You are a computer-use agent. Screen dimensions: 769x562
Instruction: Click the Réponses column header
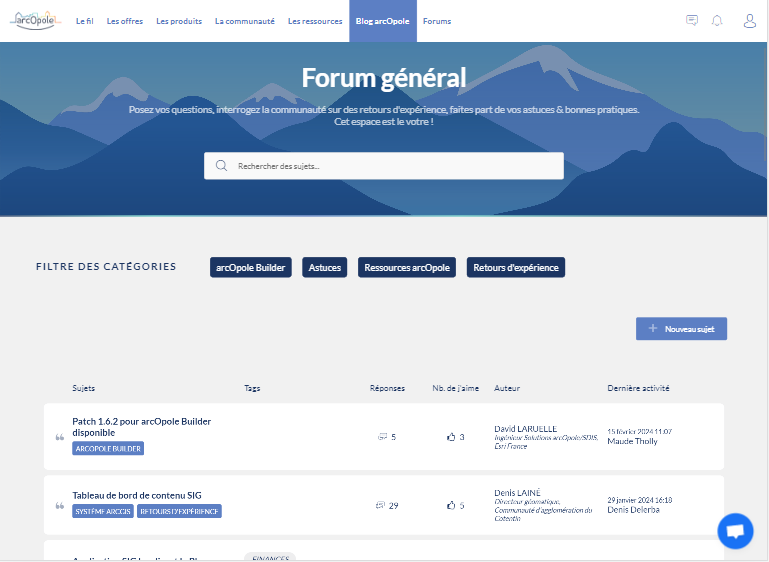[x=387, y=388]
